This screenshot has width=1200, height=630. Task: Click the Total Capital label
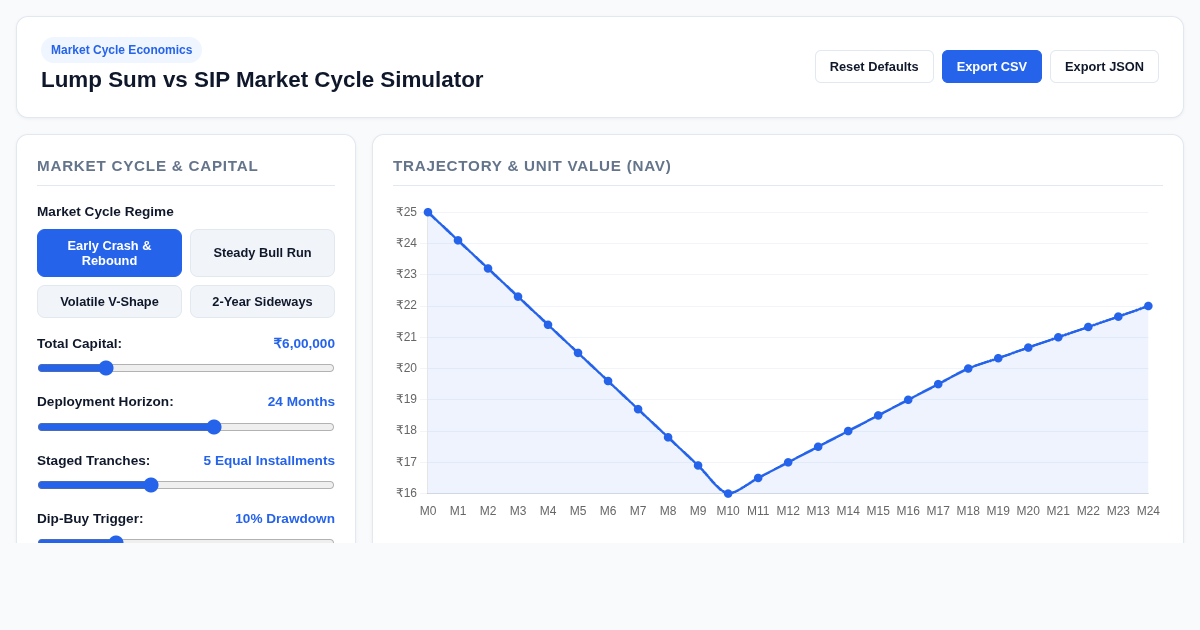pyautogui.click(x=79, y=344)
